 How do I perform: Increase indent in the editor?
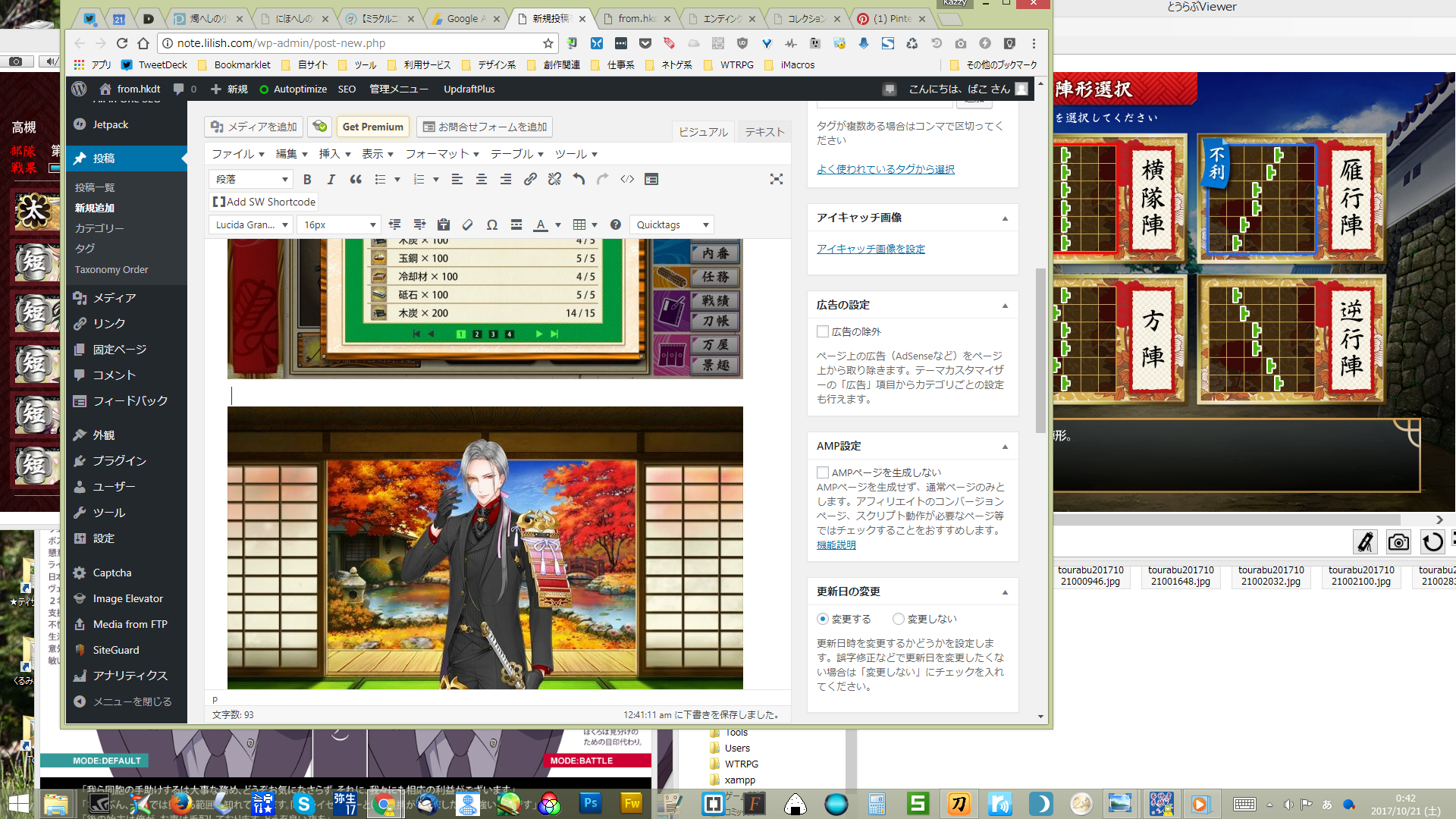[419, 225]
